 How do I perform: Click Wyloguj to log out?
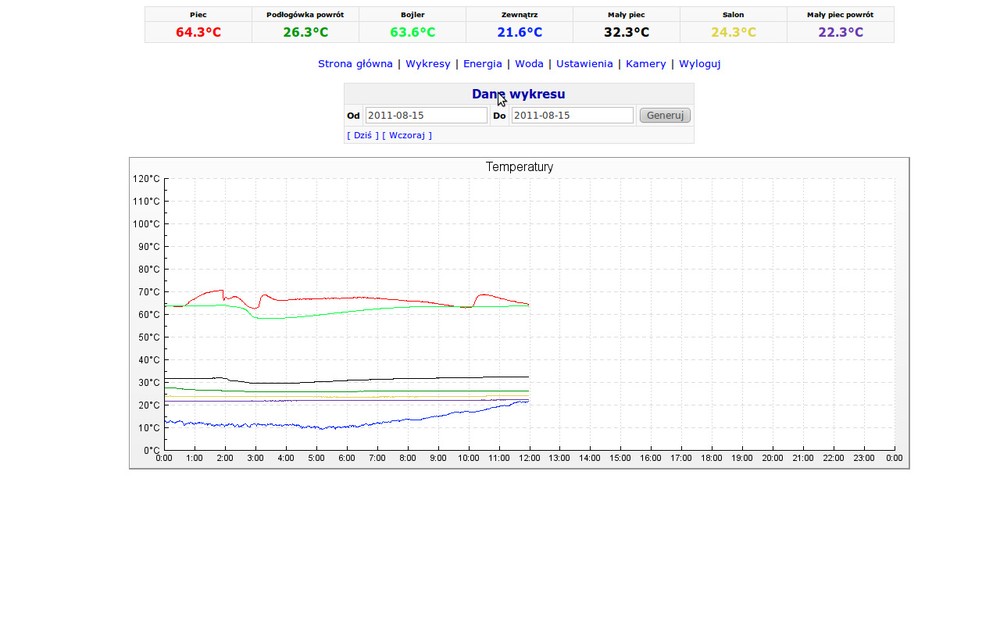tap(700, 64)
